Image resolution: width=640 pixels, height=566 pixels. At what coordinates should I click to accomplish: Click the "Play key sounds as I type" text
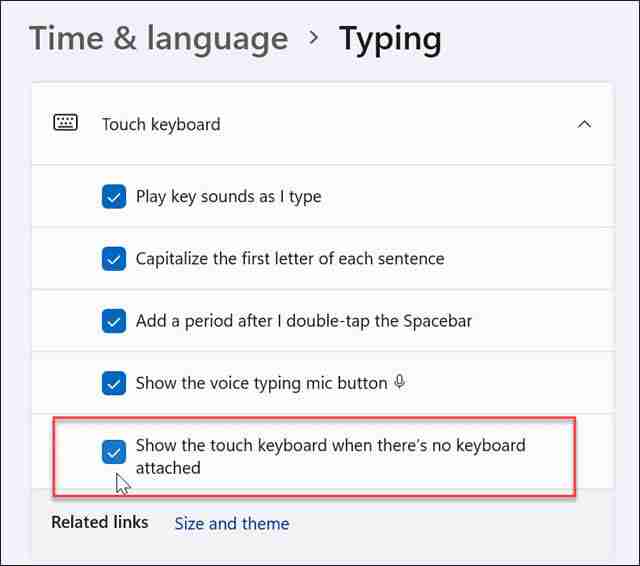228,197
